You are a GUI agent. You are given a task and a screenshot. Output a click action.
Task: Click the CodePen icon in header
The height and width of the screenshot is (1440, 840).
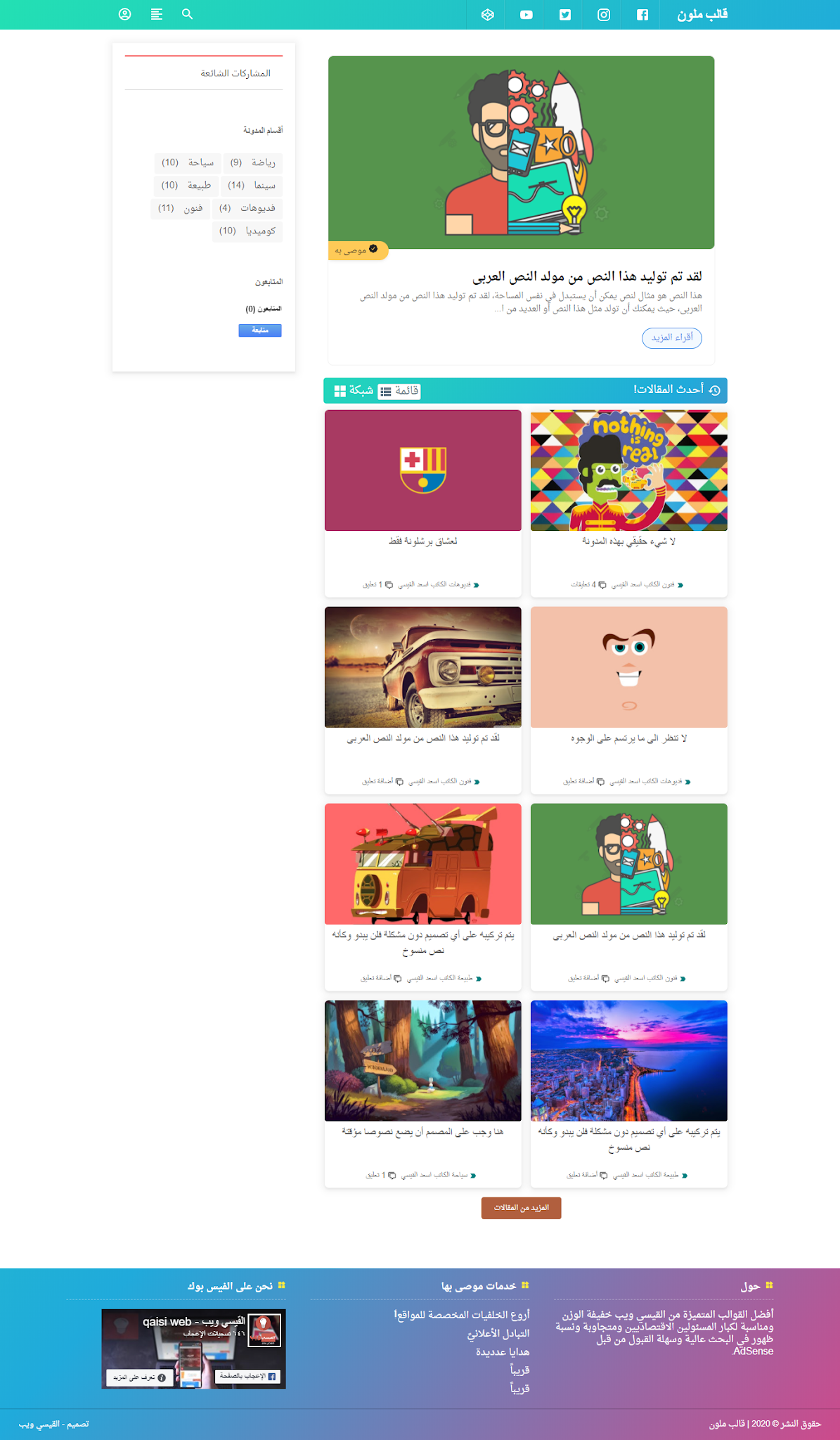(488, 15)
